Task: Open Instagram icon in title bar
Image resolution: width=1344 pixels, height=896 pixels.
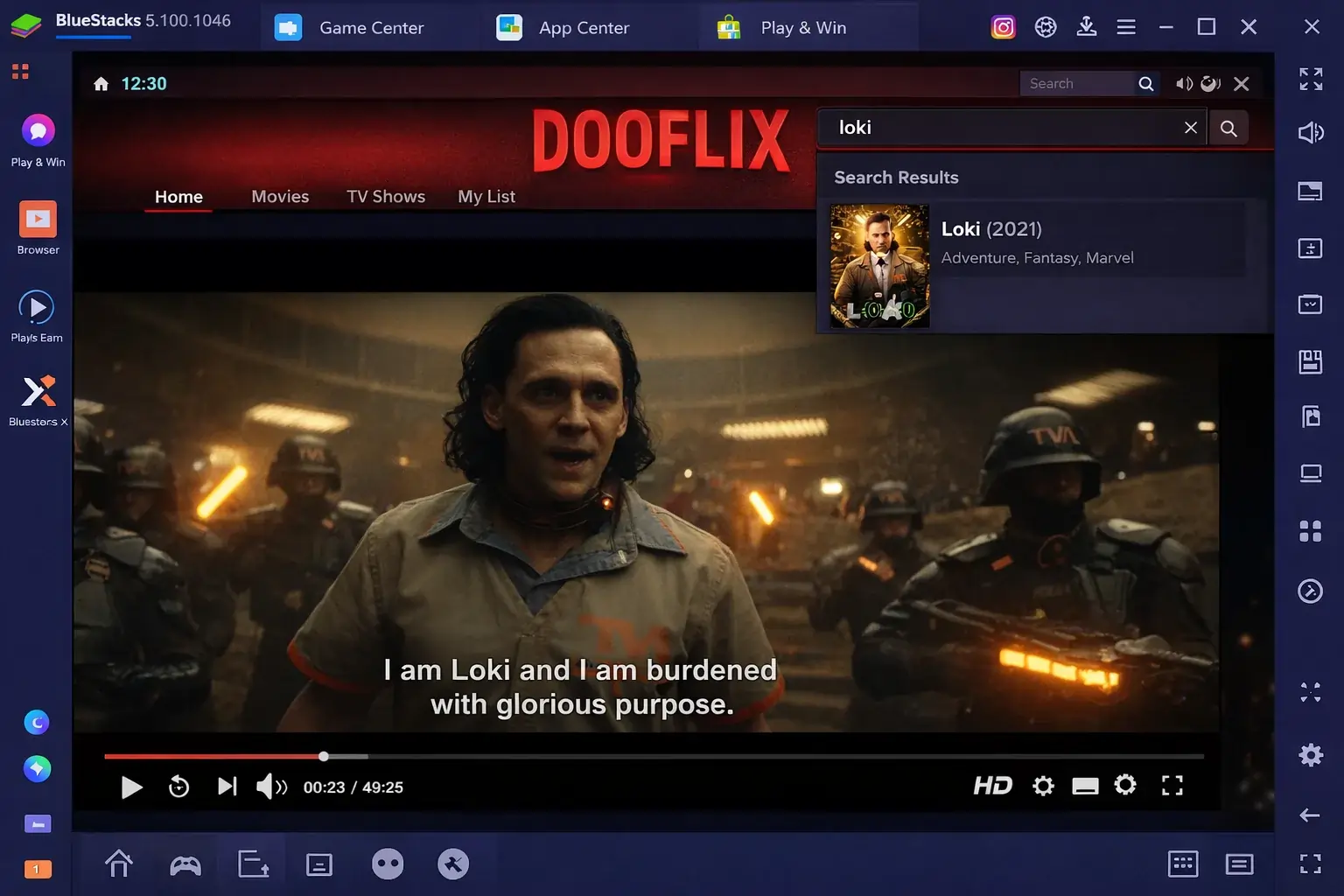Action: (x=1004, y=27)
